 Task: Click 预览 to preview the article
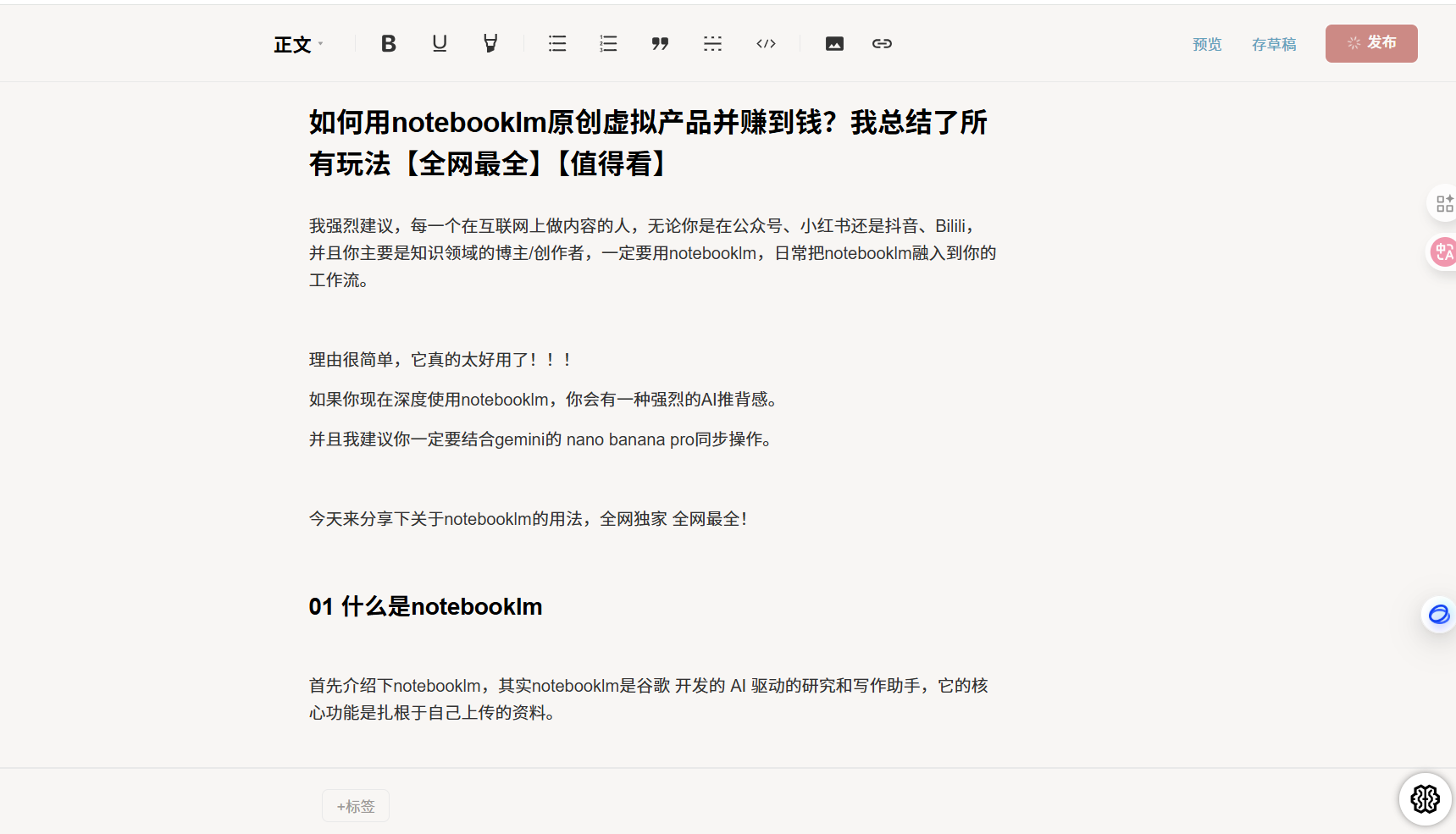point(1207,45)
